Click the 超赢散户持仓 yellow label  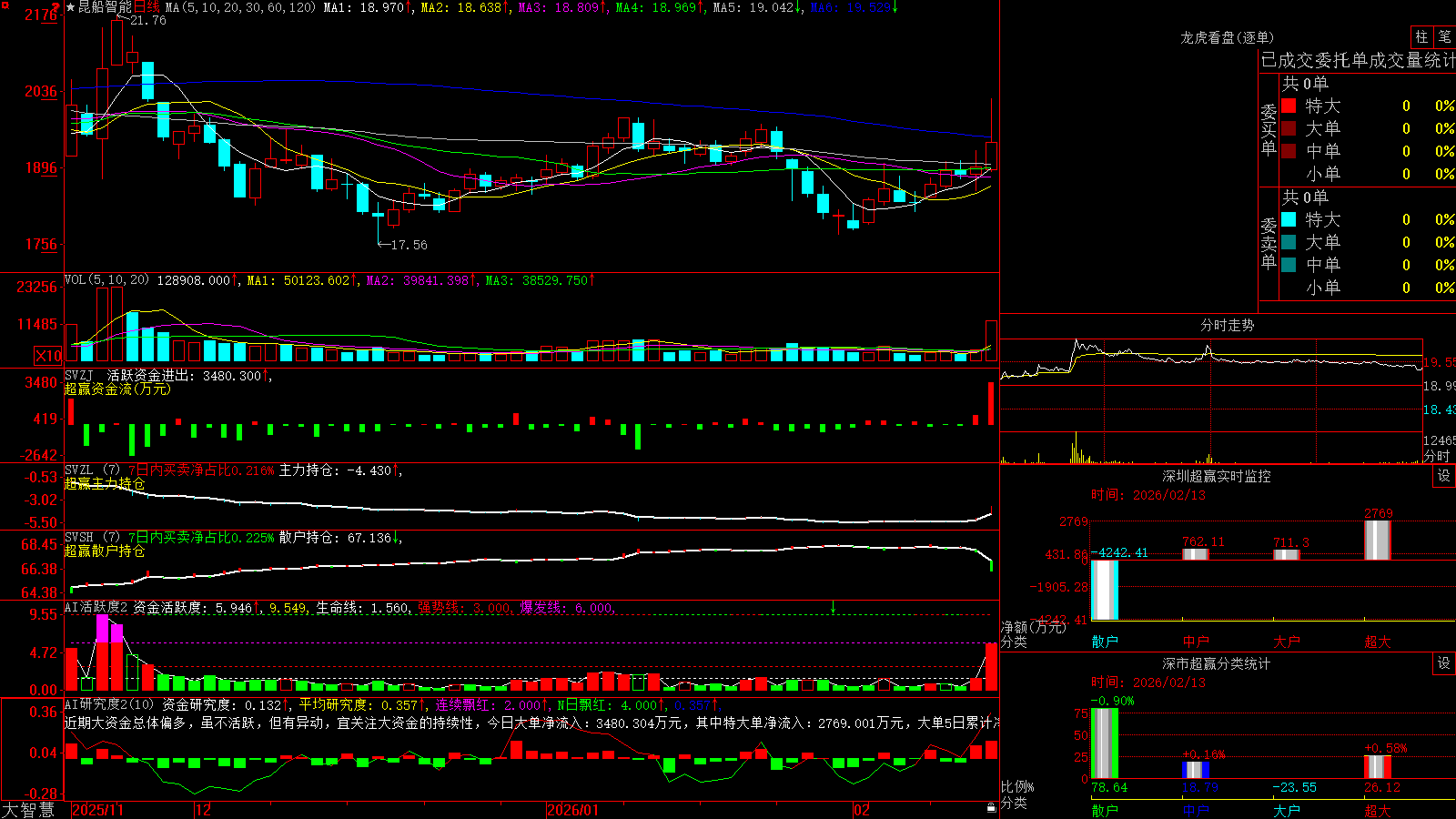point(105,551)
